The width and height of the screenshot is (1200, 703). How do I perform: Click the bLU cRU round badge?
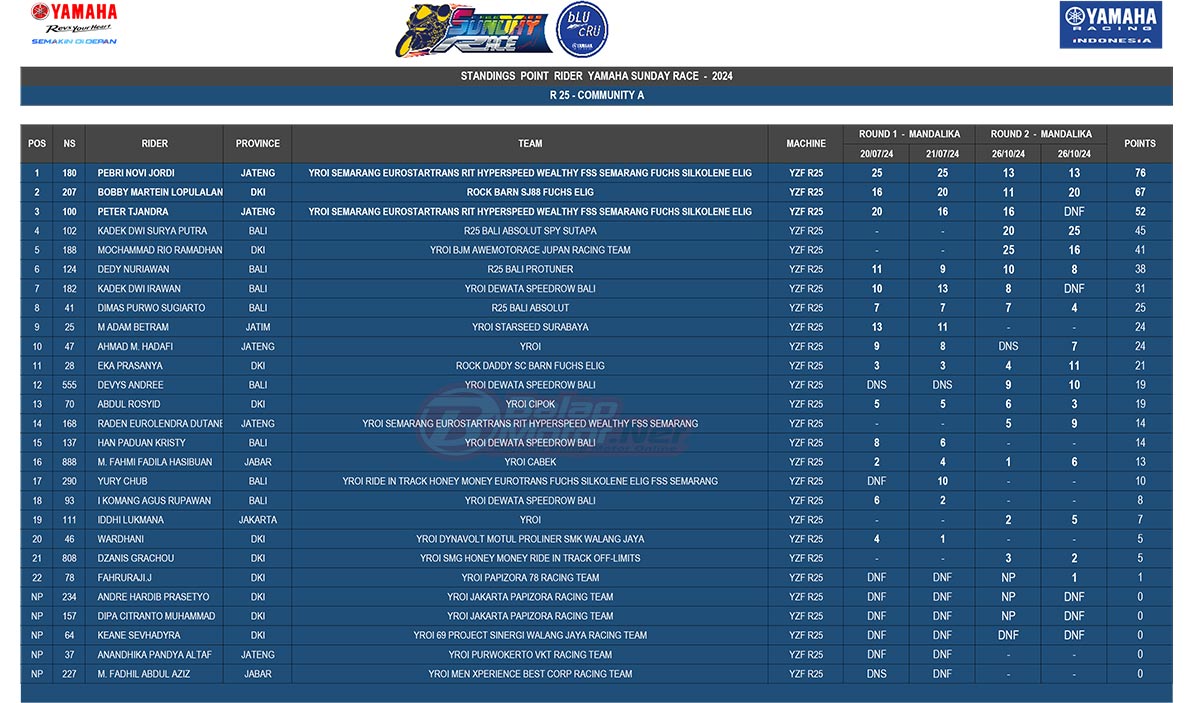[x=582, y=29]
